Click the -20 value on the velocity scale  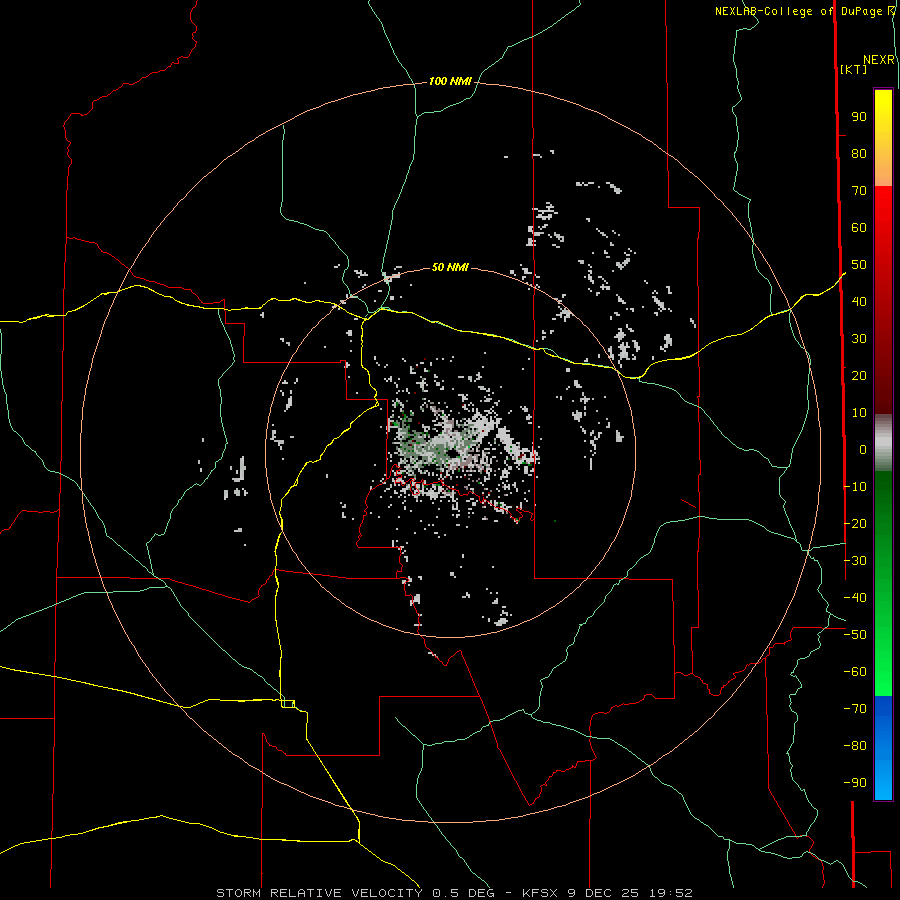pyautogui.click(x=855, y=523)
